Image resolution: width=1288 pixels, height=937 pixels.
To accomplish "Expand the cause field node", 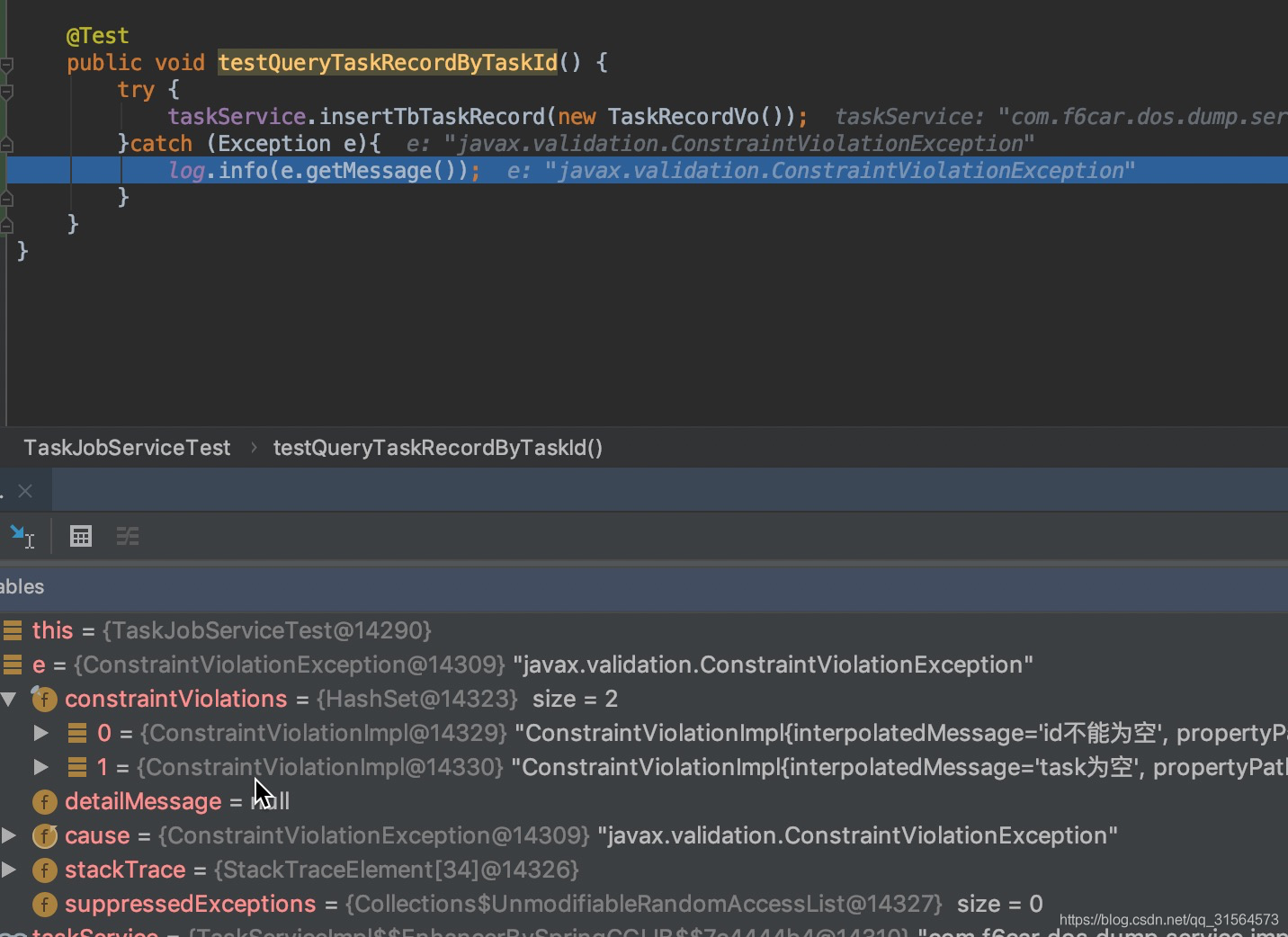I will pyautogui.click(x=9, y=835).
